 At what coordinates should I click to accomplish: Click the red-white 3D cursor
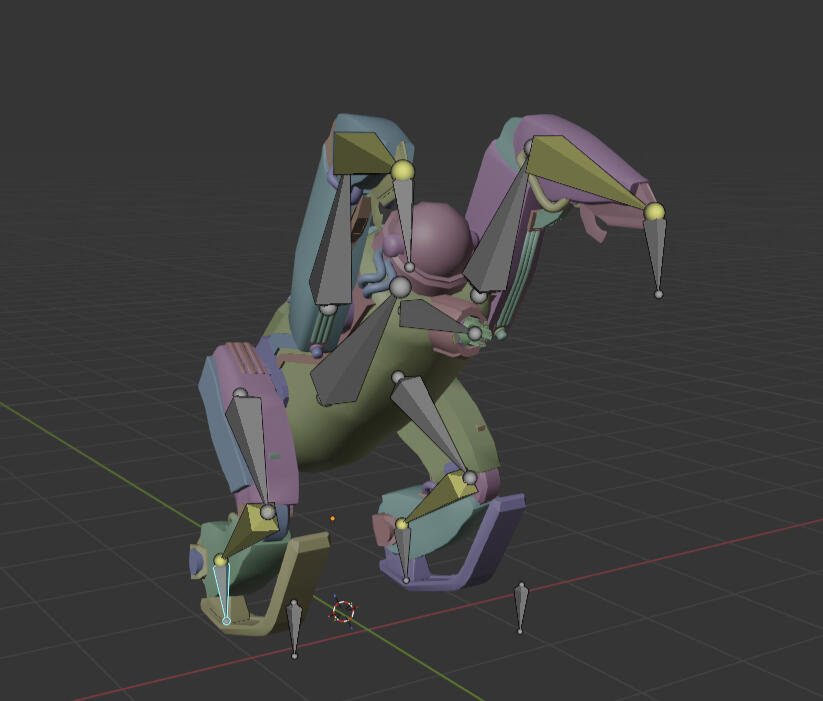(344, 611)
